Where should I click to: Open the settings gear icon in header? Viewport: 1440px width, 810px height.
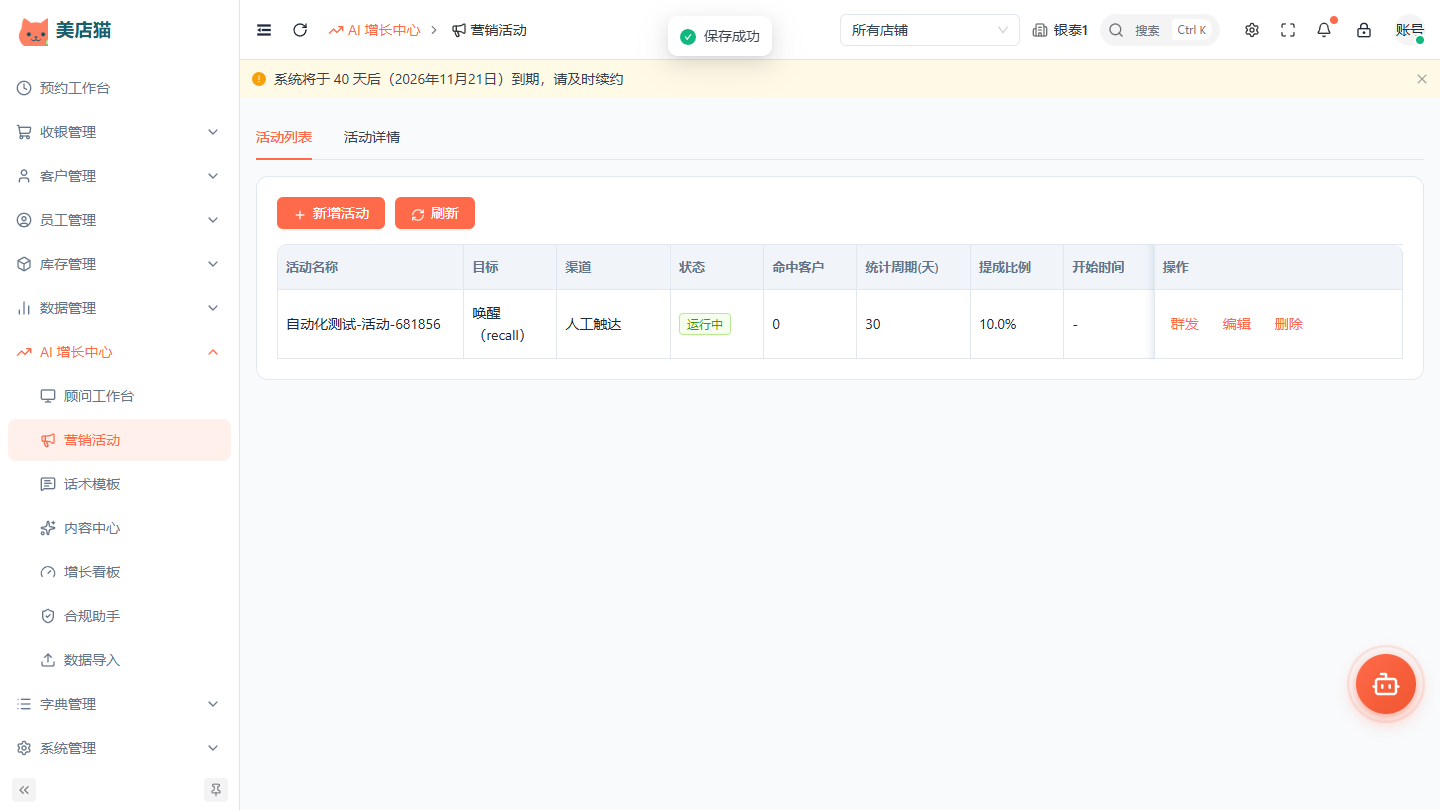click(1252, 30)
